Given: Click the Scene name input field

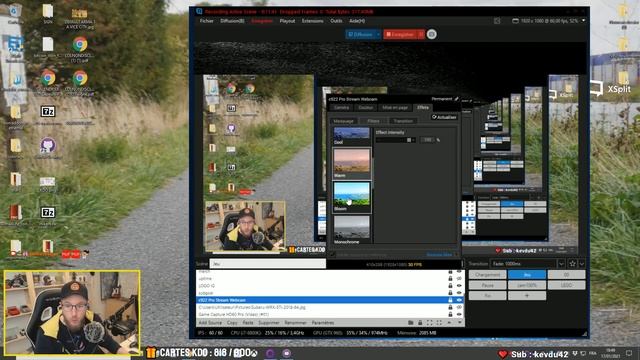Looking at the screenshot, I should pos(268,264).
